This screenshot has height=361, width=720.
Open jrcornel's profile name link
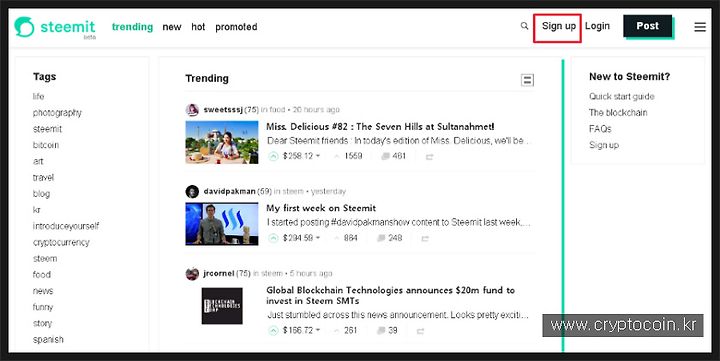click(219, 274)
